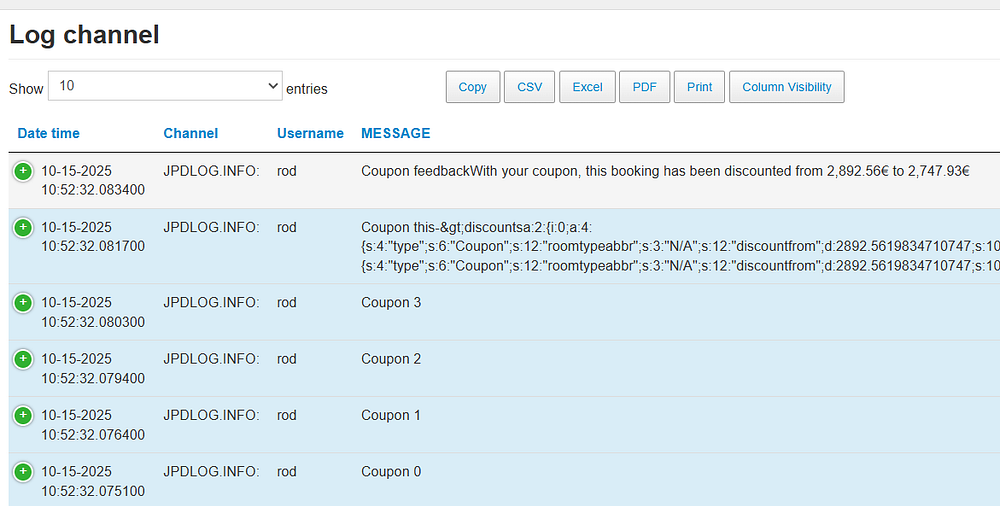Viewport: 1000px width, 506px height.
Task: Click the 'Coupon 1' message cell
Action: point(391,415)
